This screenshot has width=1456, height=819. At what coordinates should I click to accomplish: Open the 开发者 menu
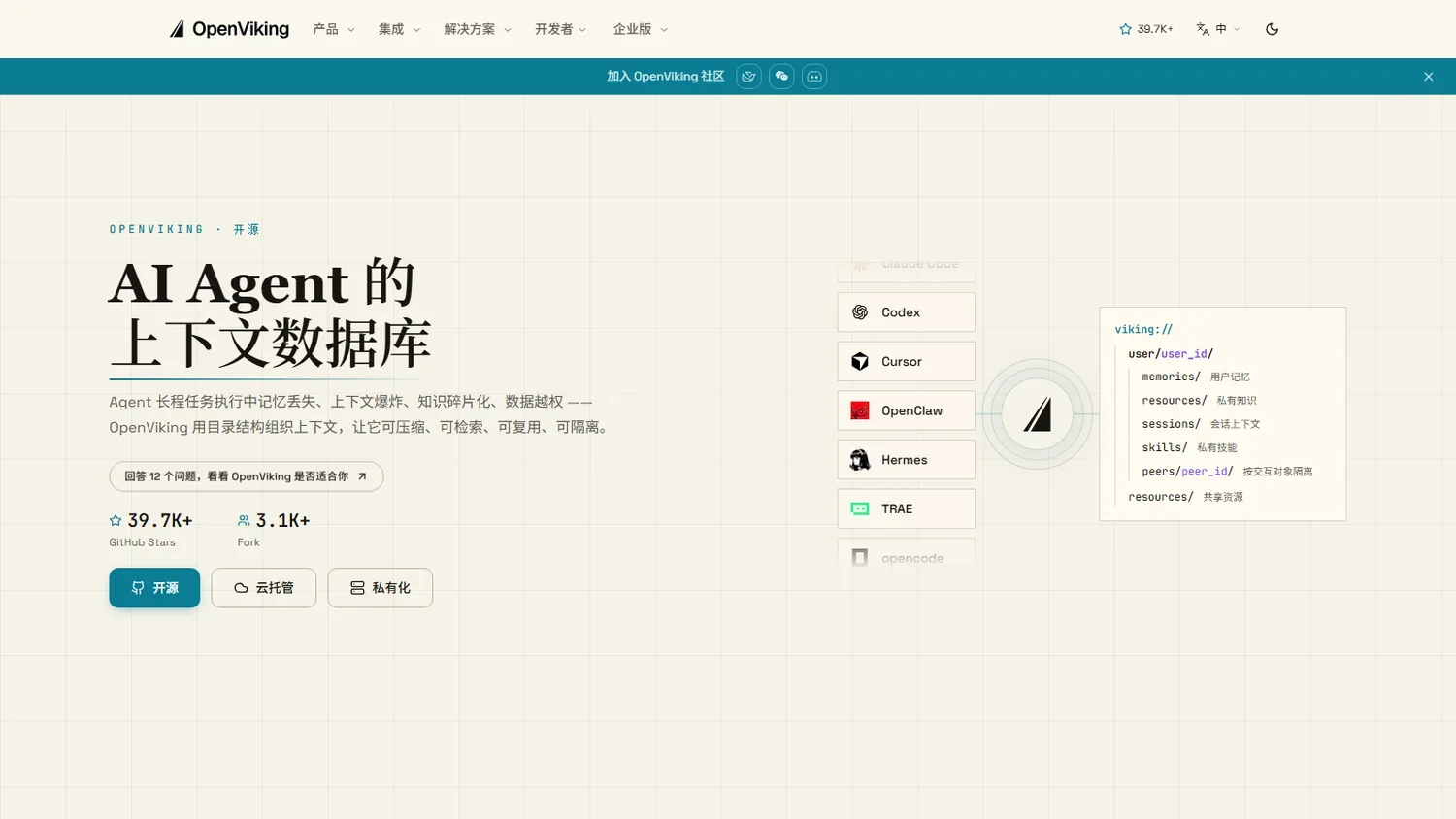tap(560, 29)
